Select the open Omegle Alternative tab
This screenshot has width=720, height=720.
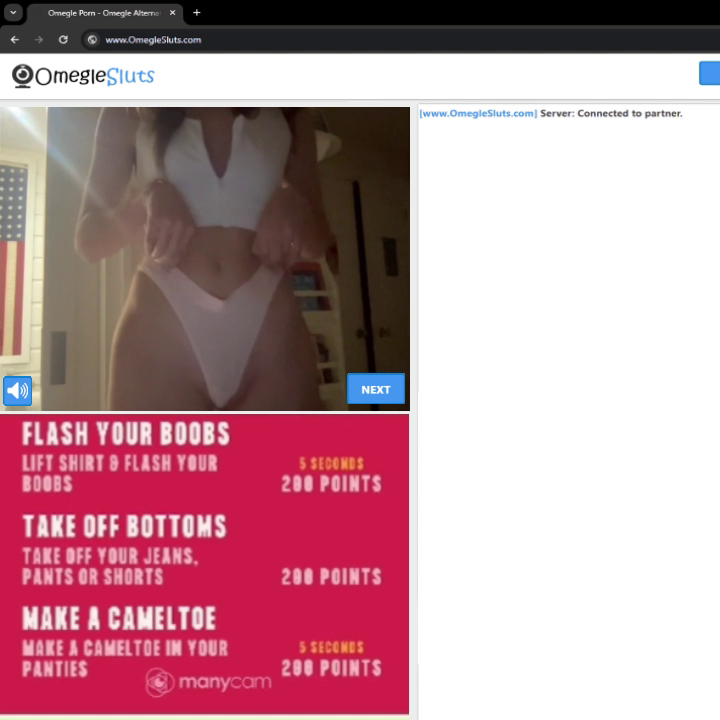pos(100,13)
